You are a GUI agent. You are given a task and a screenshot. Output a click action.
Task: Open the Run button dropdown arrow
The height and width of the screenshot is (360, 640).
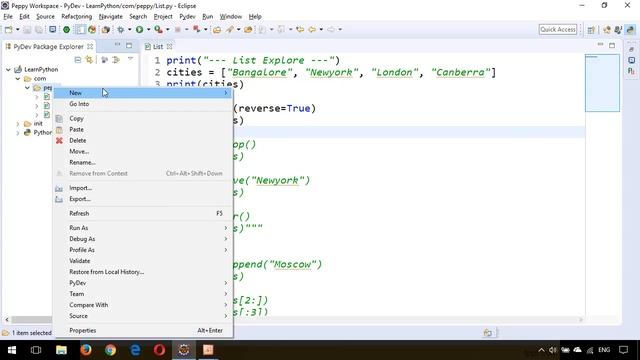coord(149,29)
